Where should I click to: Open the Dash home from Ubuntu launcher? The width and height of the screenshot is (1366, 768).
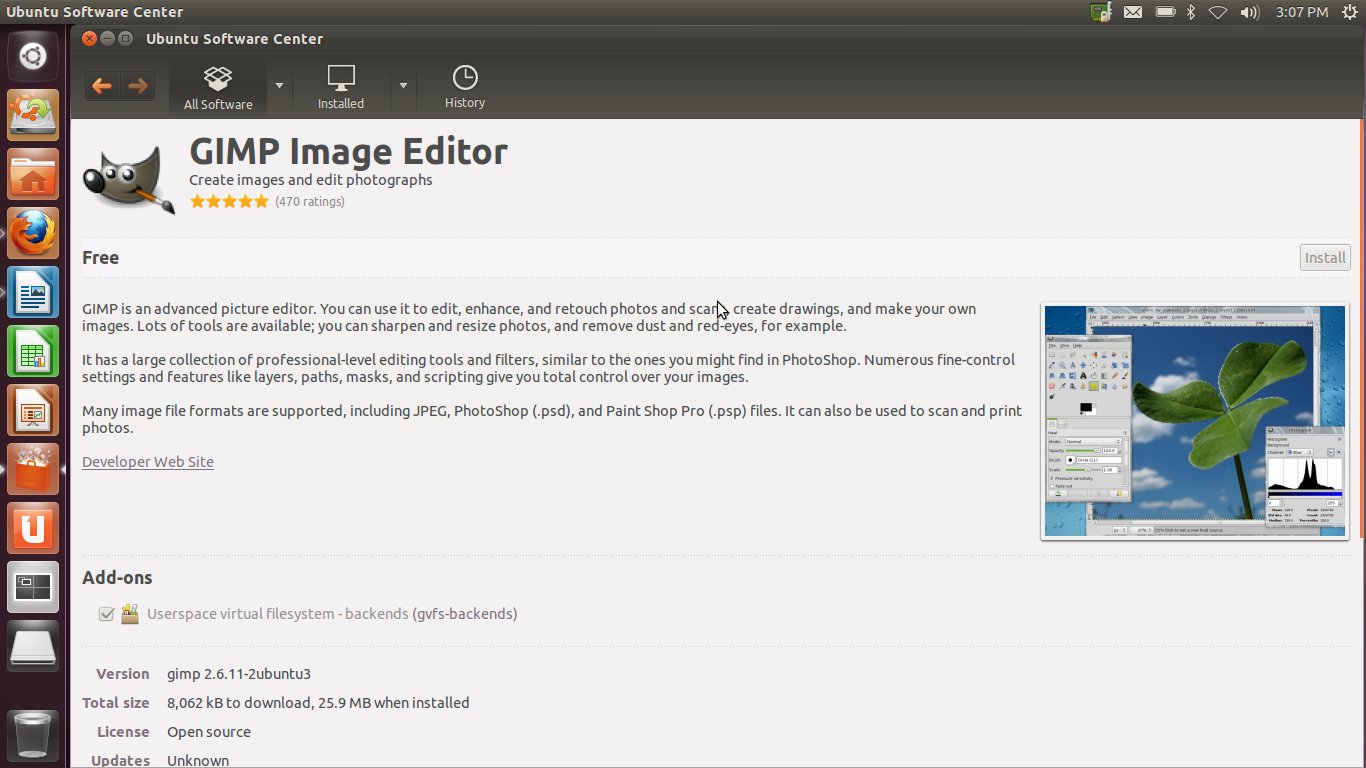click(33, 55)
